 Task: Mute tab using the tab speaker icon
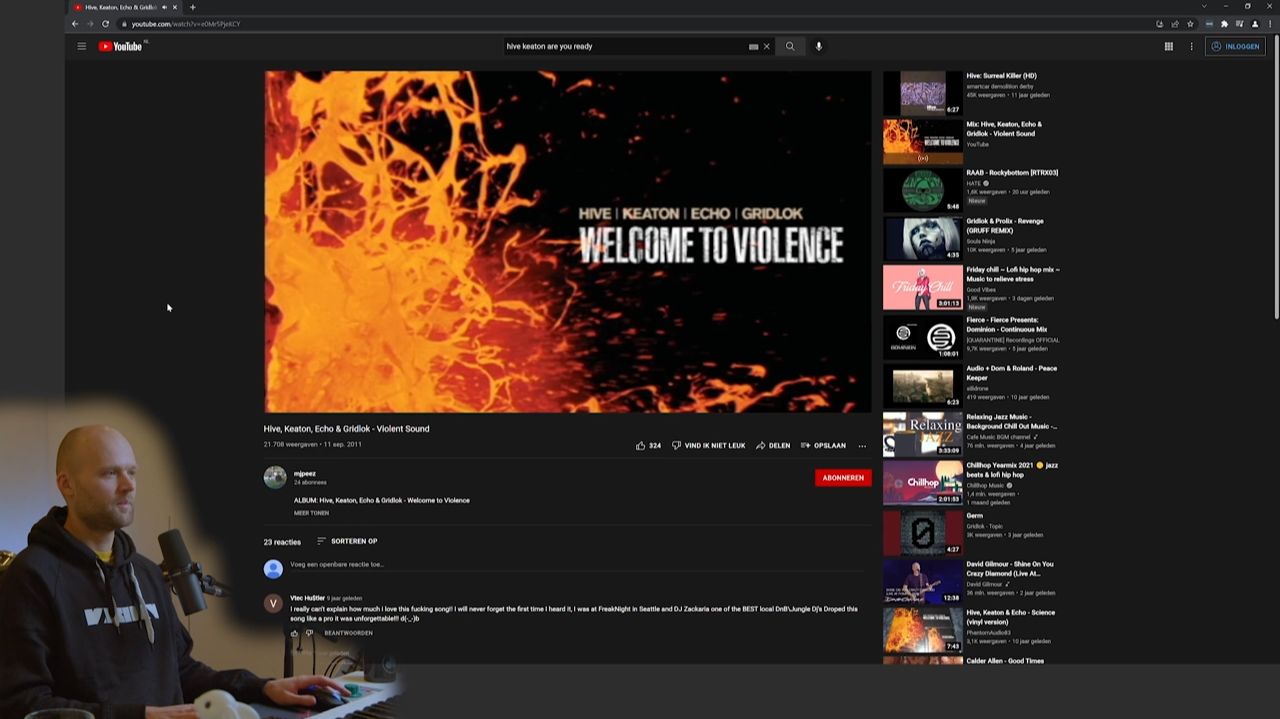click(x=164, y=7)
